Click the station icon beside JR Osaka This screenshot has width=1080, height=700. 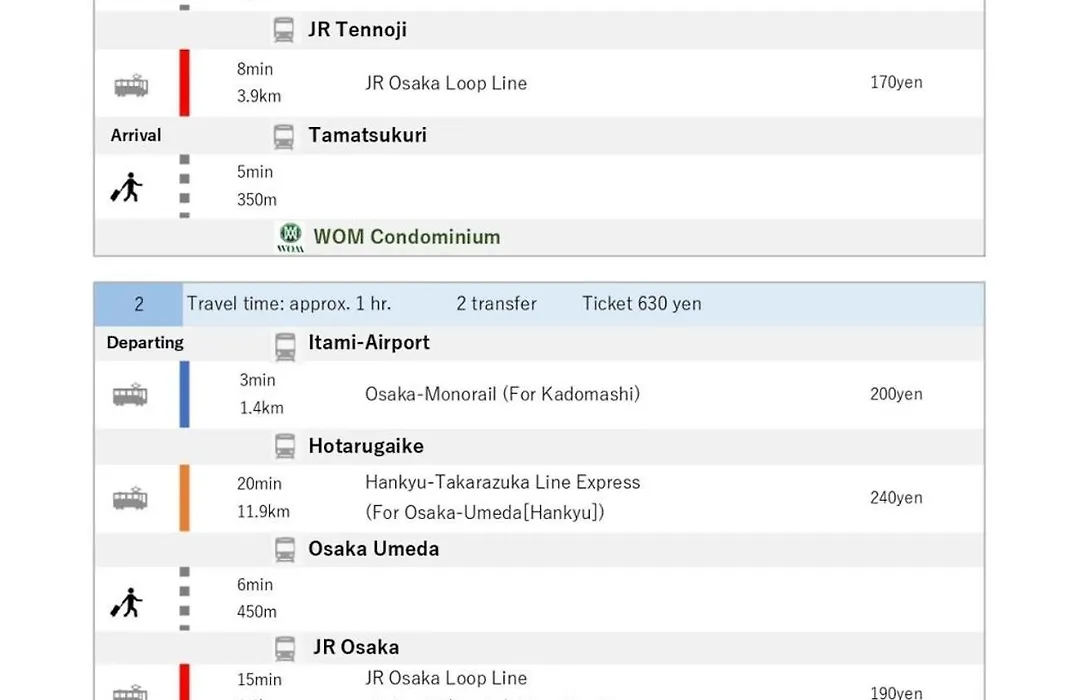point(284,648)
